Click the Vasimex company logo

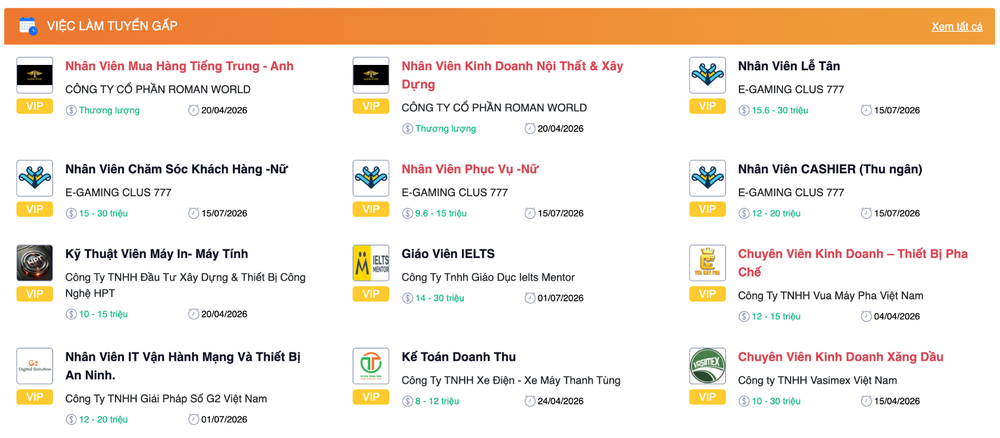[707, 366]
